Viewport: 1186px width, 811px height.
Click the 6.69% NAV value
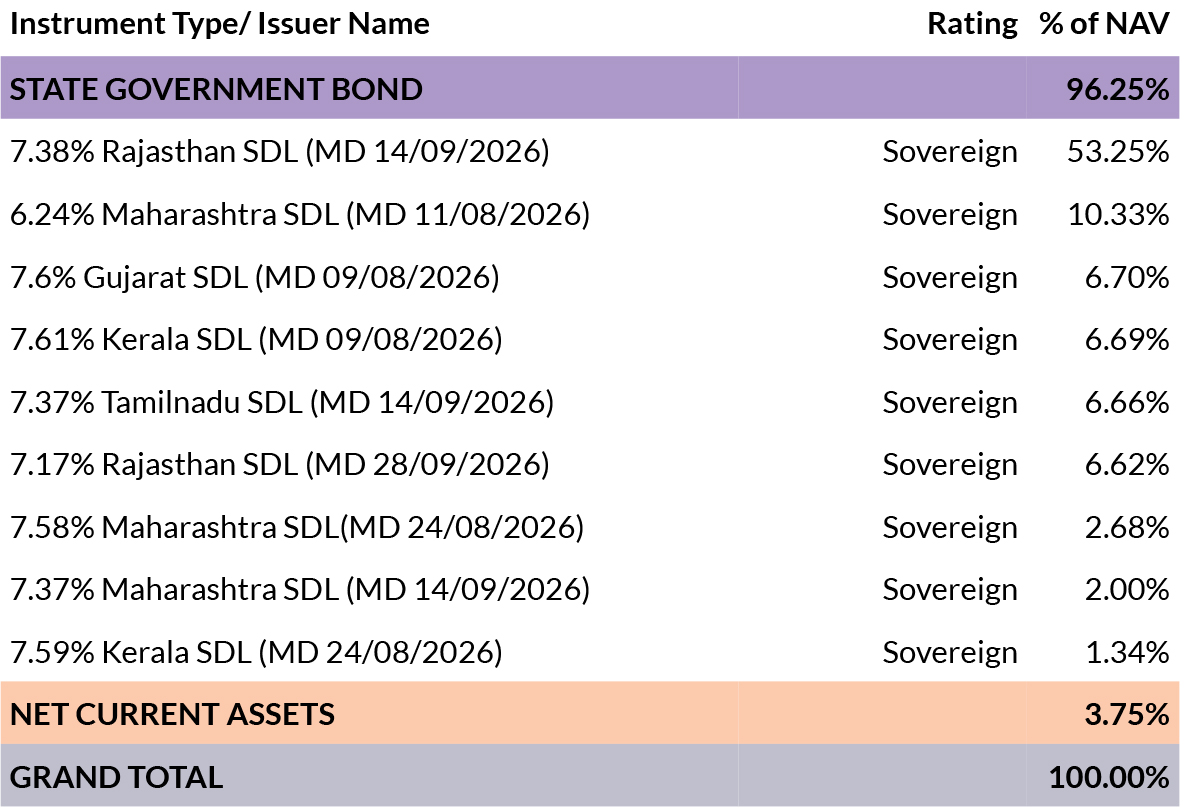point(1127,340)
